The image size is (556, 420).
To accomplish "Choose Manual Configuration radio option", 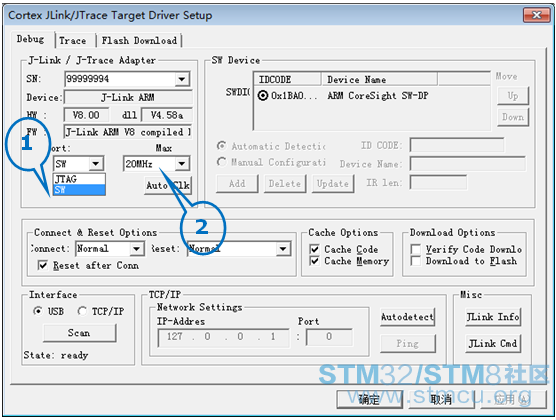I will (222, 162).
